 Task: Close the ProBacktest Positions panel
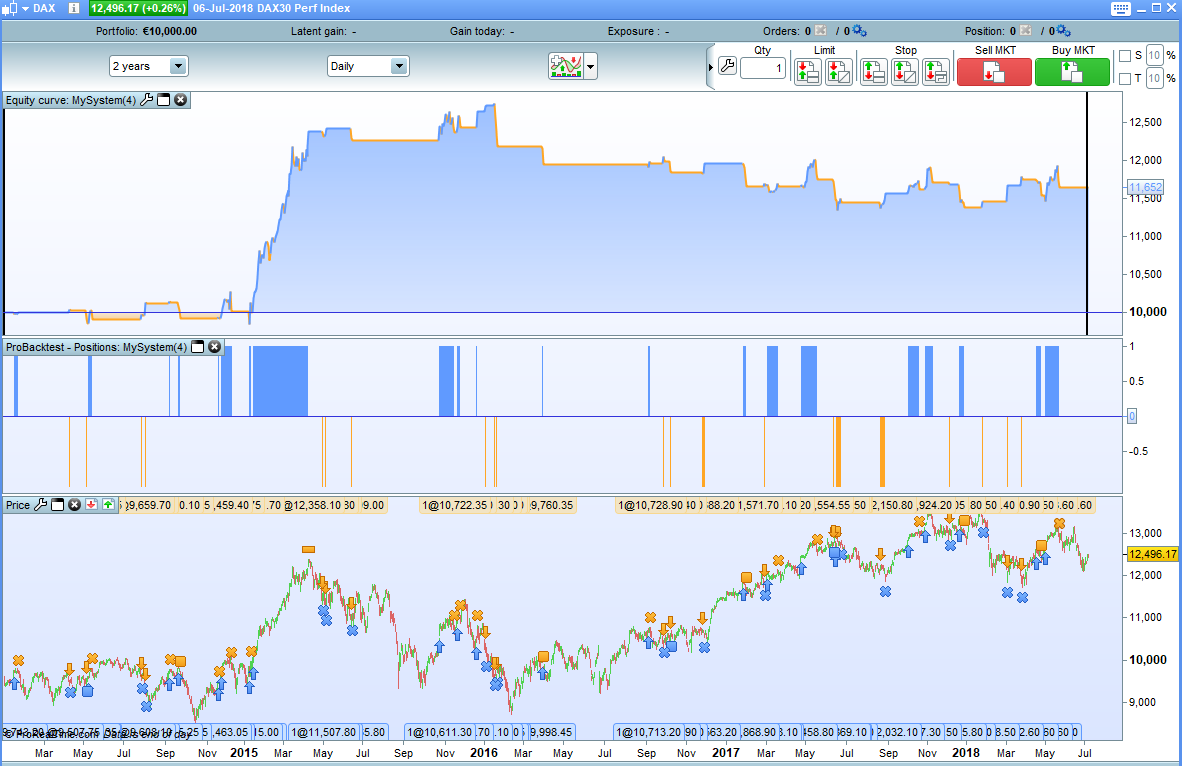coord(215,347)
